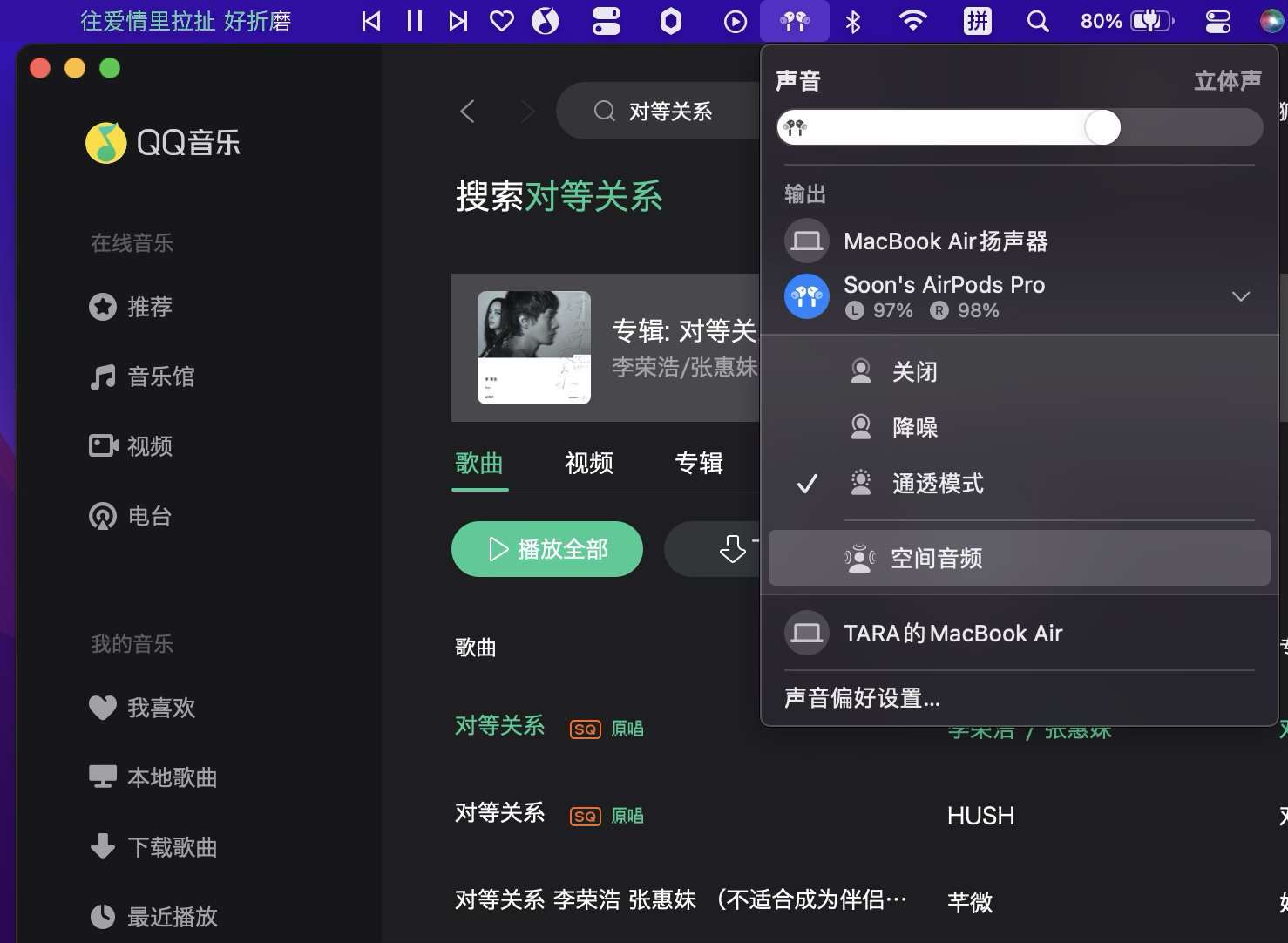This screenshot has width=1288, height=943.
Task: Click the 播放全部 button
Action: coord(547,549)
